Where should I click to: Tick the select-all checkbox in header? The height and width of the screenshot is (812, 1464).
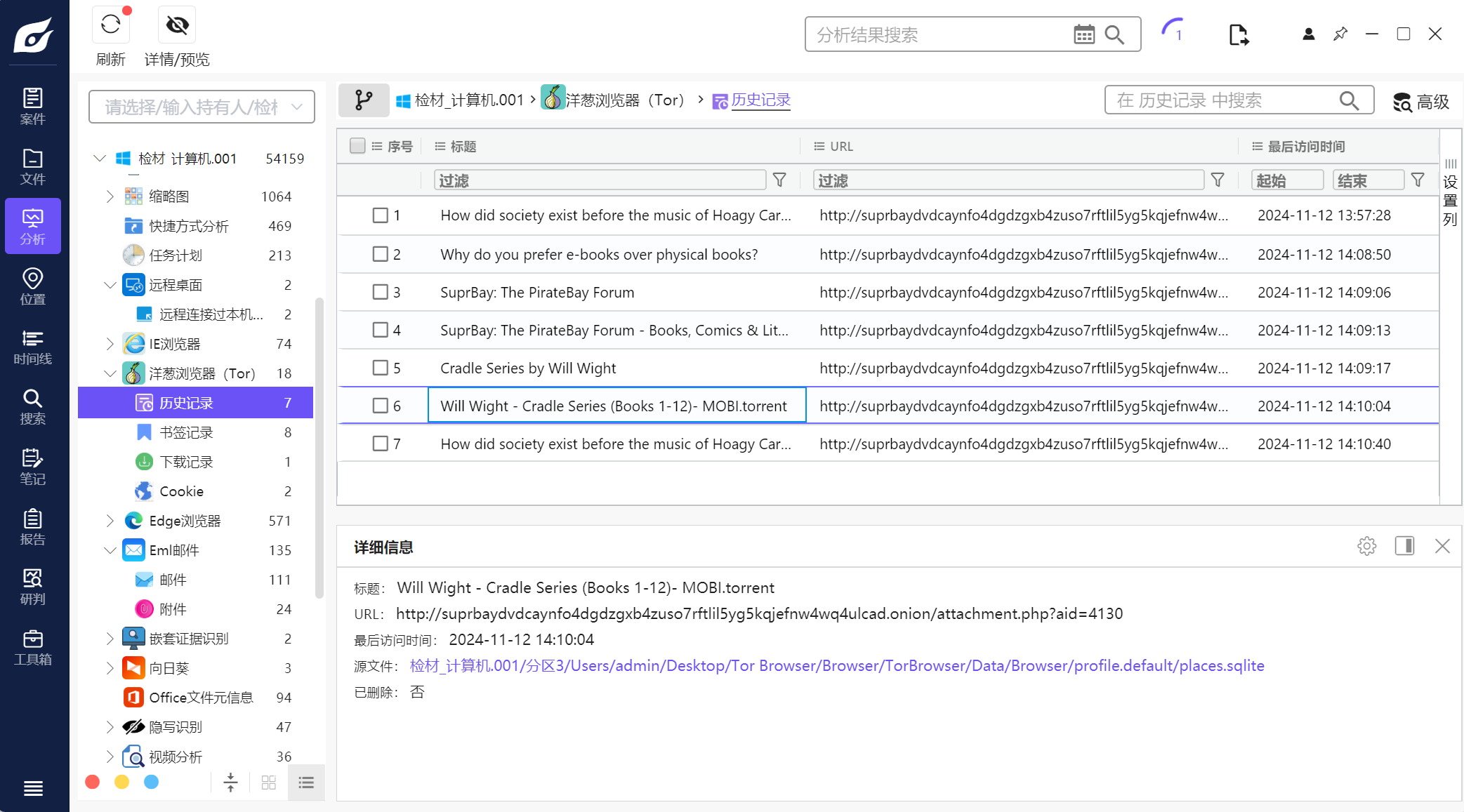(357, 146)
